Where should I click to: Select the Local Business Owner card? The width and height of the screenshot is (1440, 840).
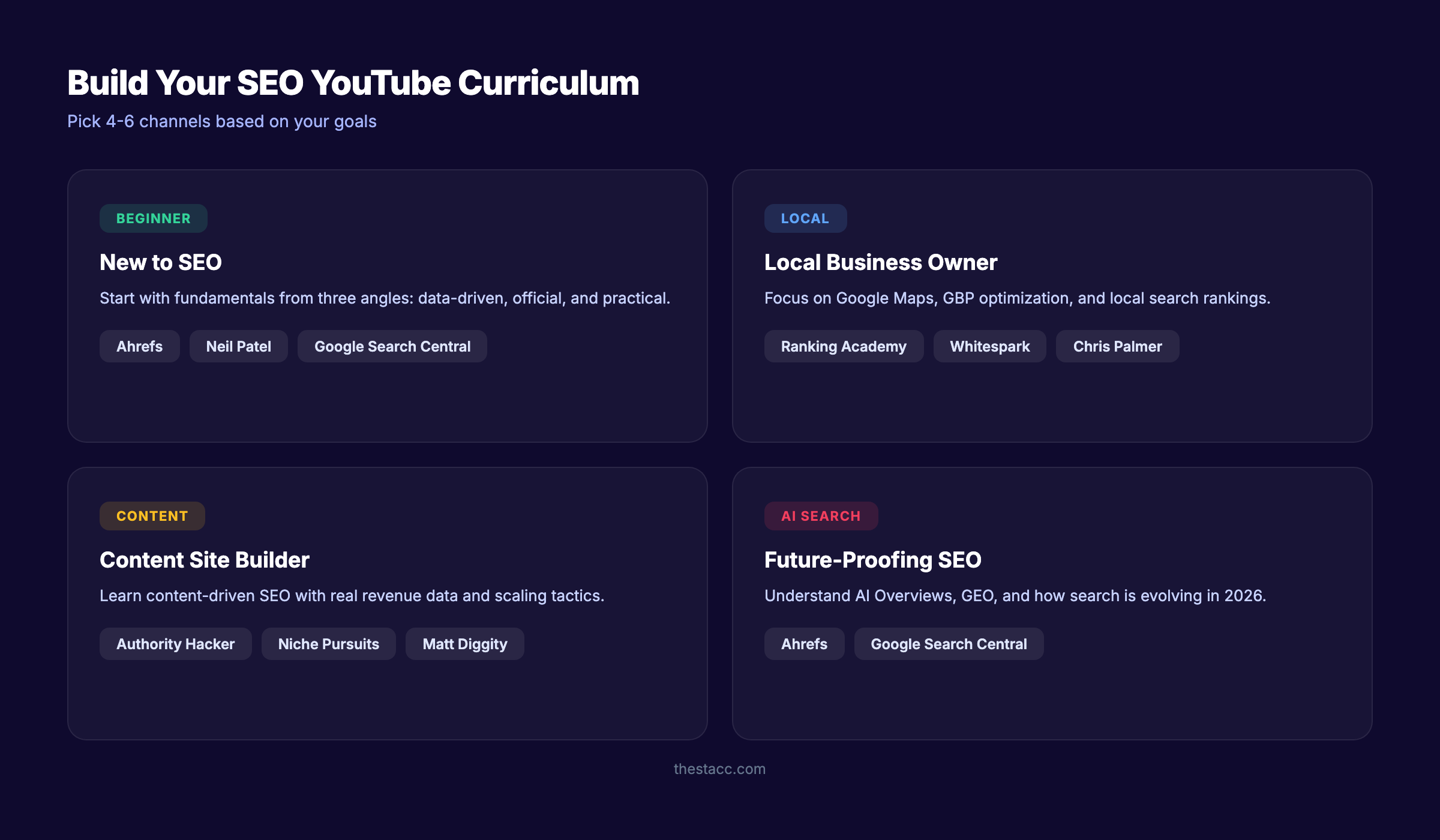pyautogui.click(x=880, y=262)
